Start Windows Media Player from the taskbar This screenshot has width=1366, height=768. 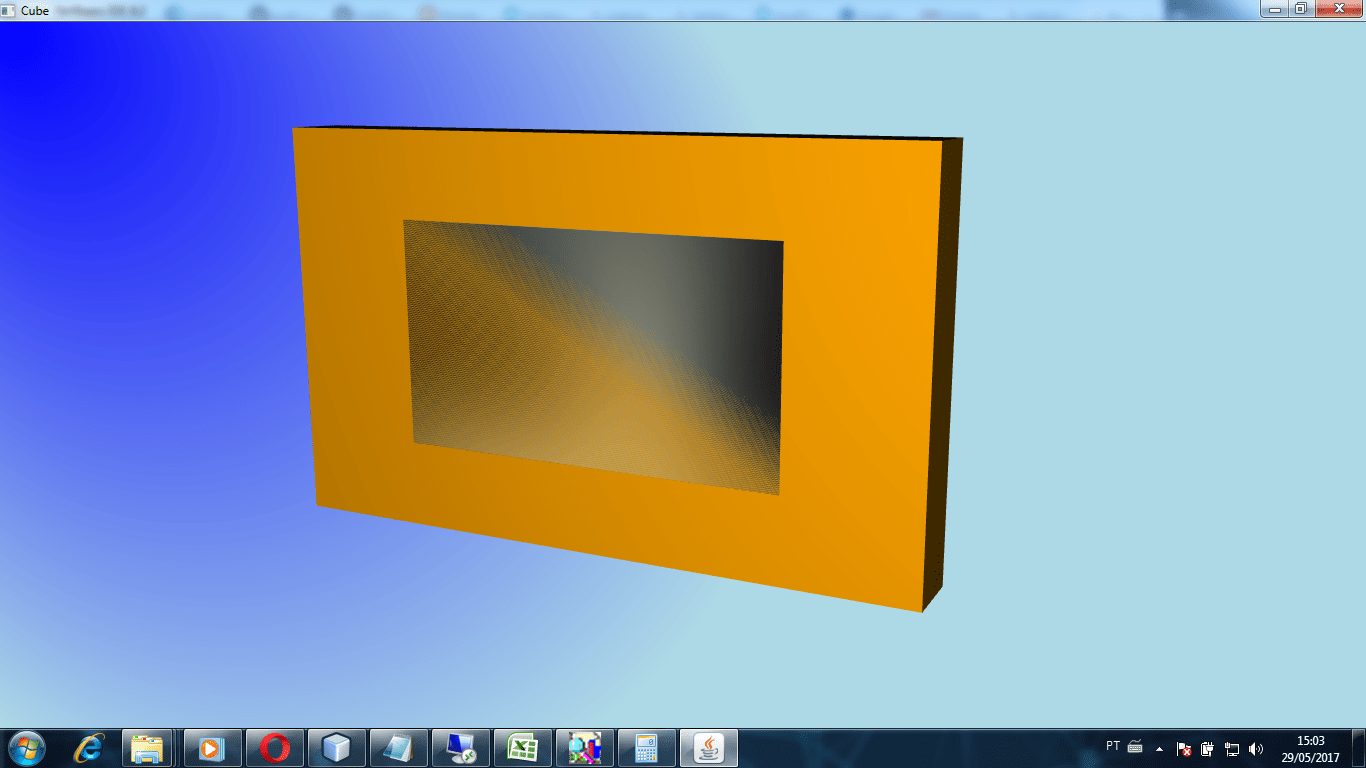[211, 747]
